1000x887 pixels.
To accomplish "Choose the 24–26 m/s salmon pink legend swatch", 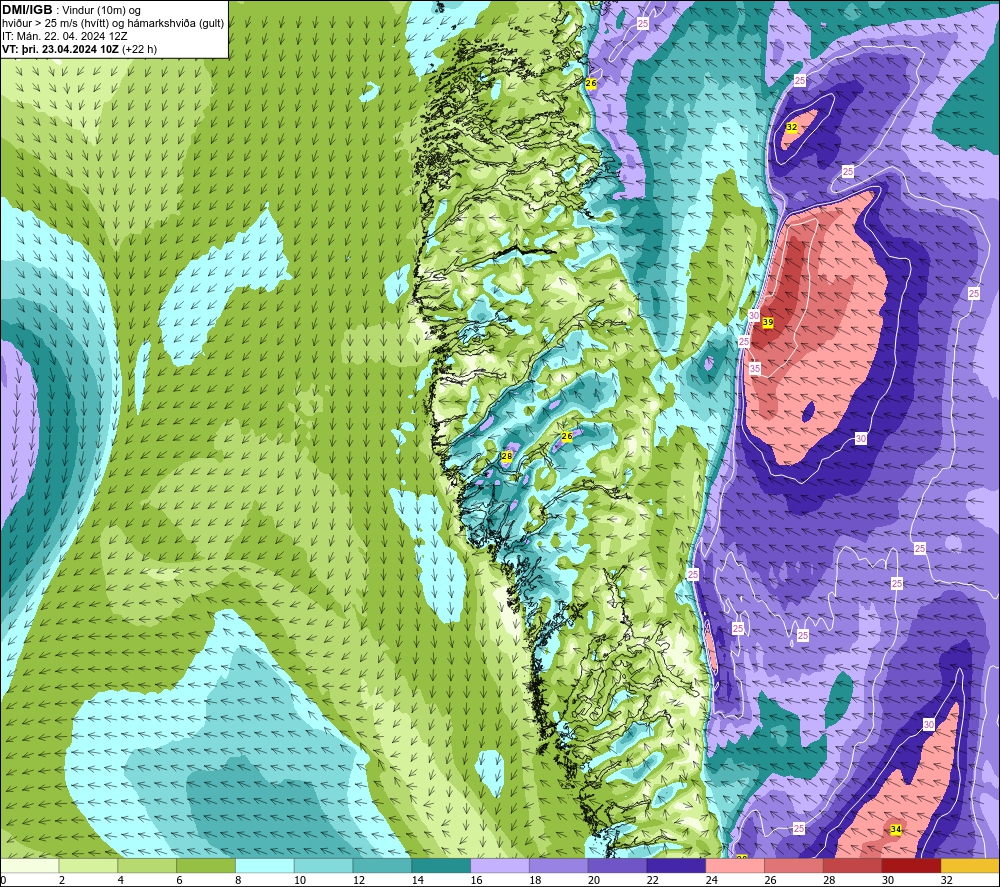I will click(735, 865).
